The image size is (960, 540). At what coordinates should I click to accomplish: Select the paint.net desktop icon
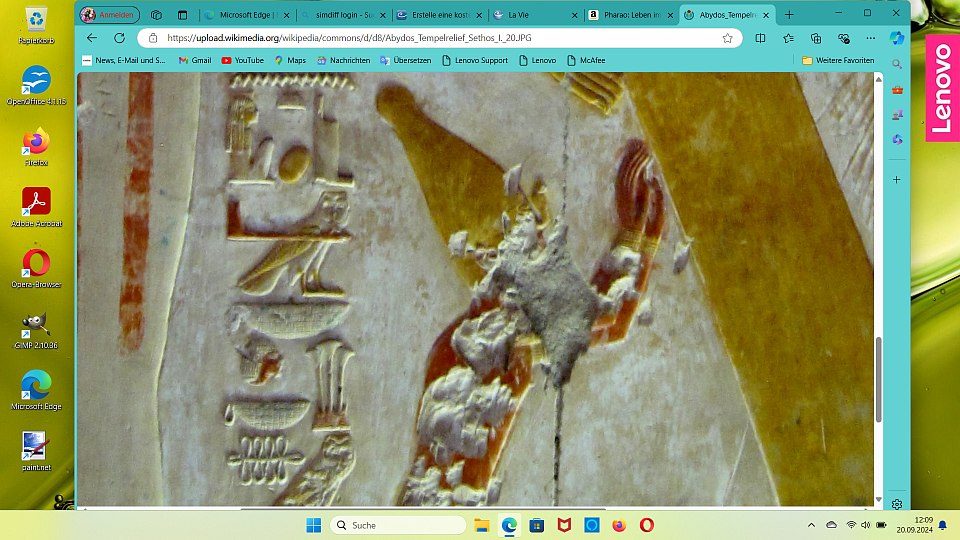(x=37, y=451)
